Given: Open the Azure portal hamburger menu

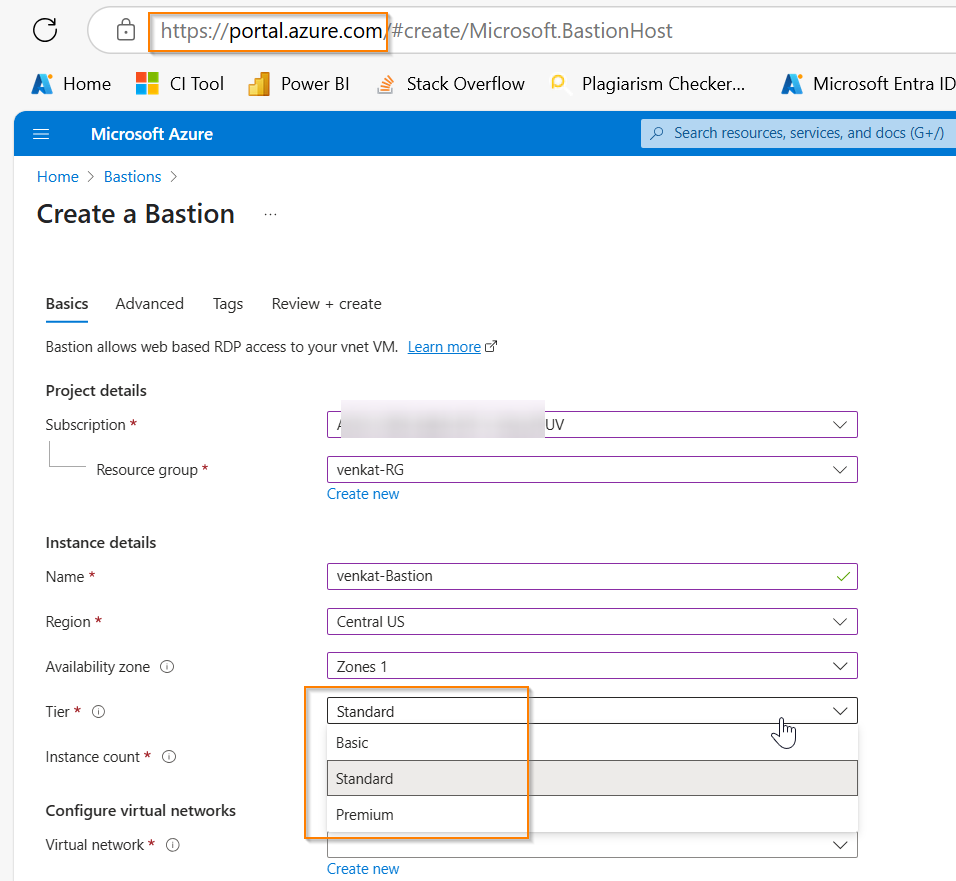Looking at the screenshot, I should (x=41, y=134).
